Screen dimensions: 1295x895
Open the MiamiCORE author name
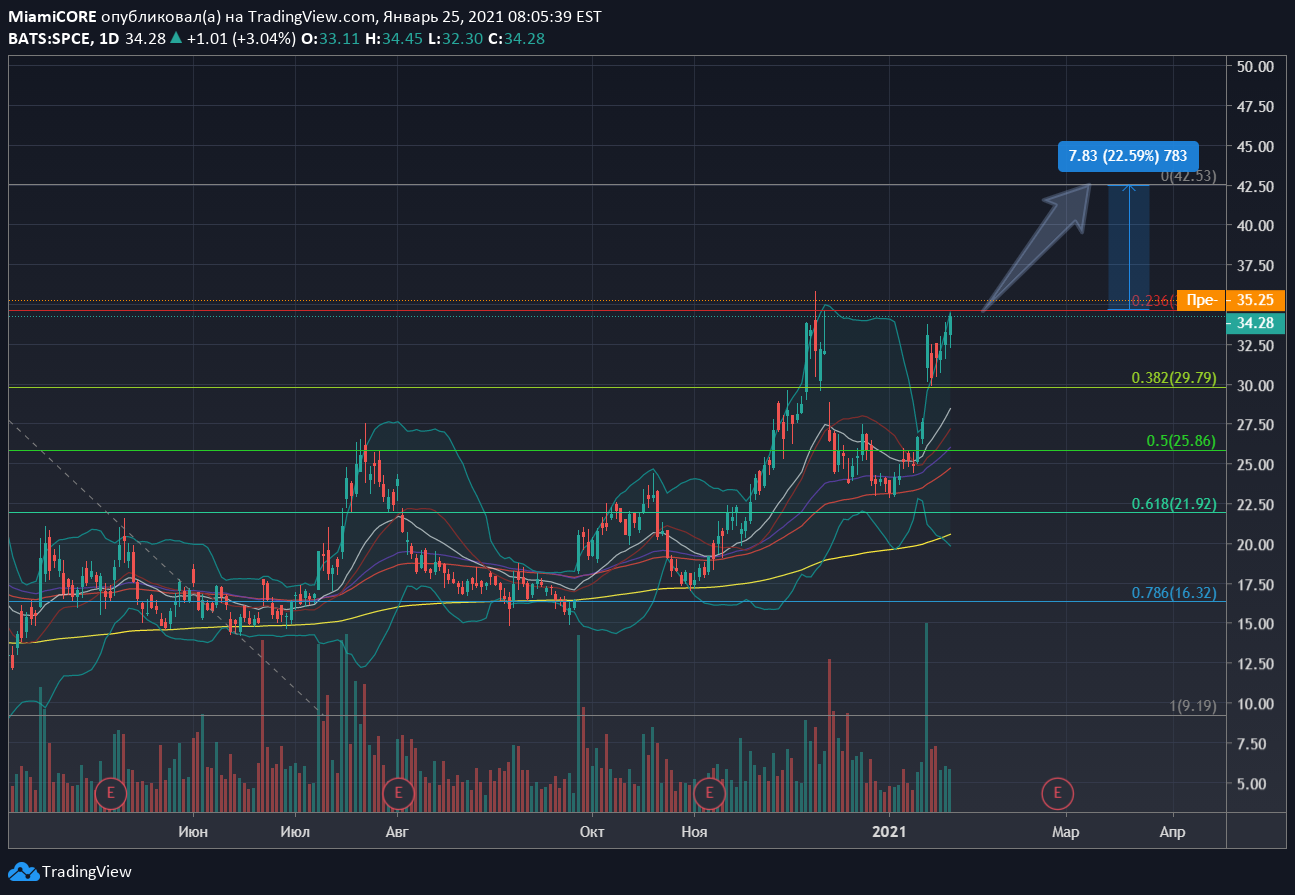click(52, 18)
